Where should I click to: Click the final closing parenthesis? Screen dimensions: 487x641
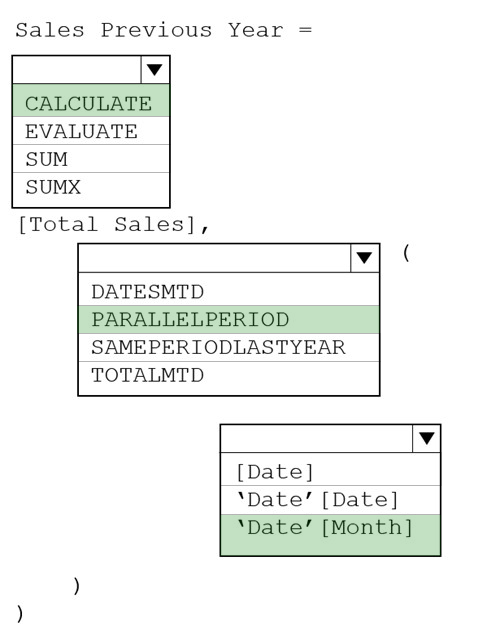point(20,613)
